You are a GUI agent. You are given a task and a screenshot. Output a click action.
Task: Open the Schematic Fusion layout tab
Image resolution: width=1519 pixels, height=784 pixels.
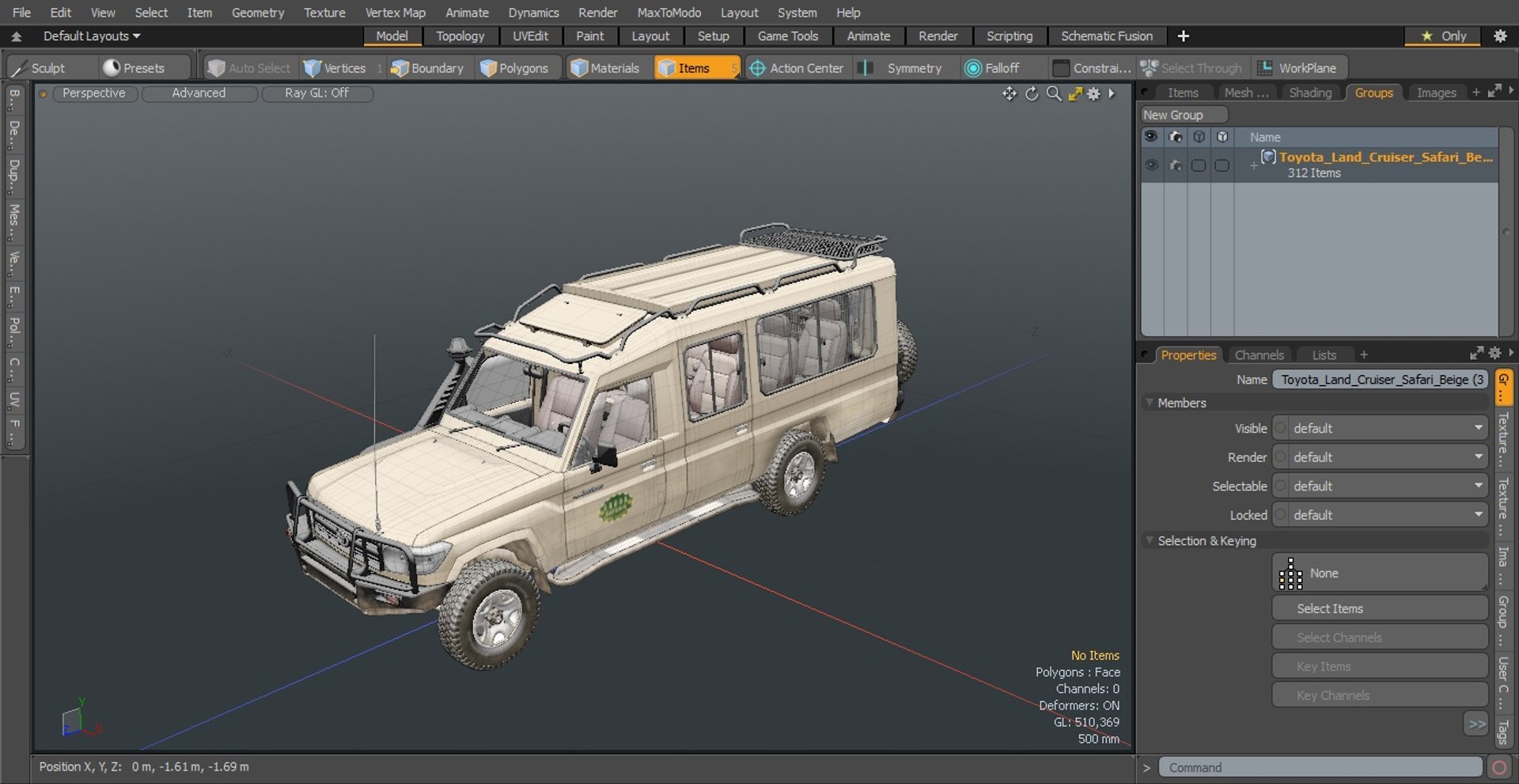coord(1106,36)
